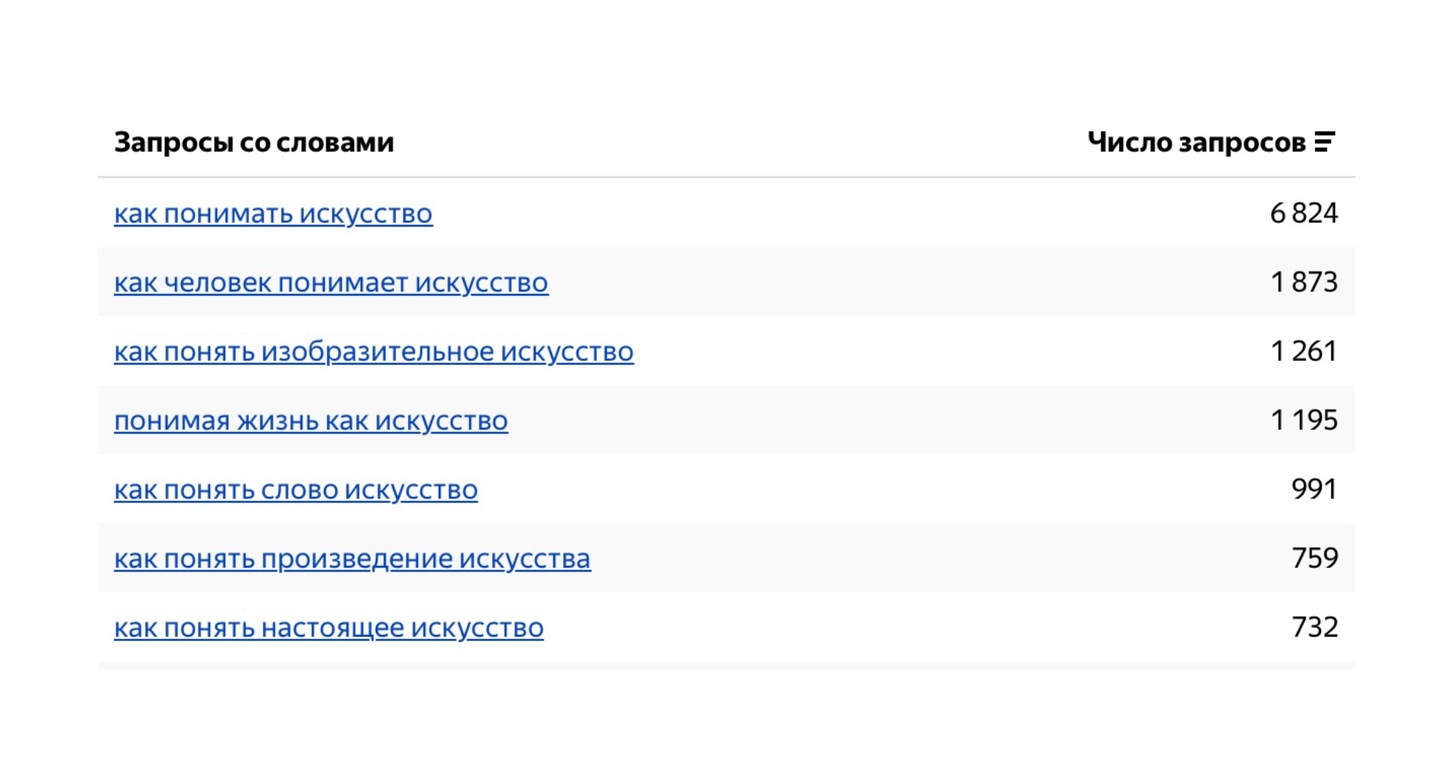Follow link 'как понять изобразительное искусство'
The width and height of the screenshot is (1440, 758).
(374, 351)
